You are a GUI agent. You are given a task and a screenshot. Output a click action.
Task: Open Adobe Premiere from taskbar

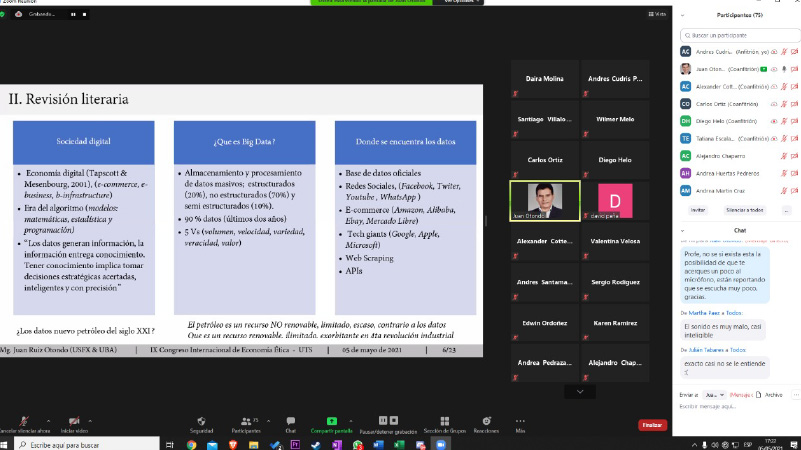[295, 445]
